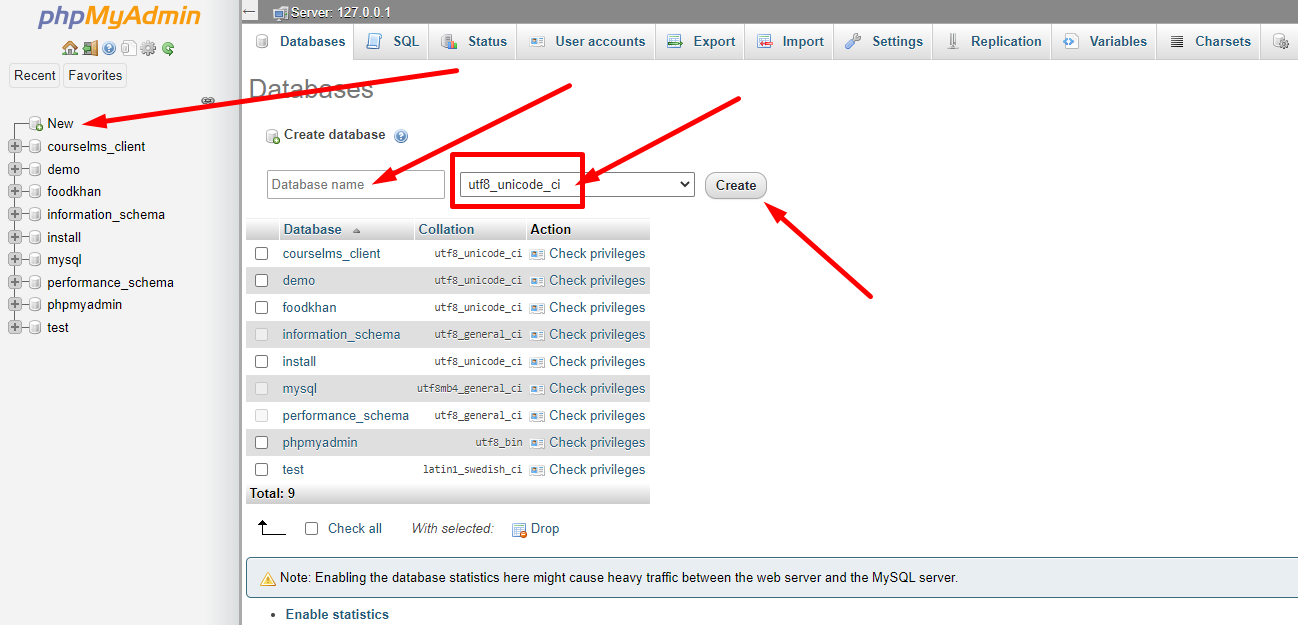The image size is (1298, 625).
Task: Open Create database help icon
Action: (401, 136)
